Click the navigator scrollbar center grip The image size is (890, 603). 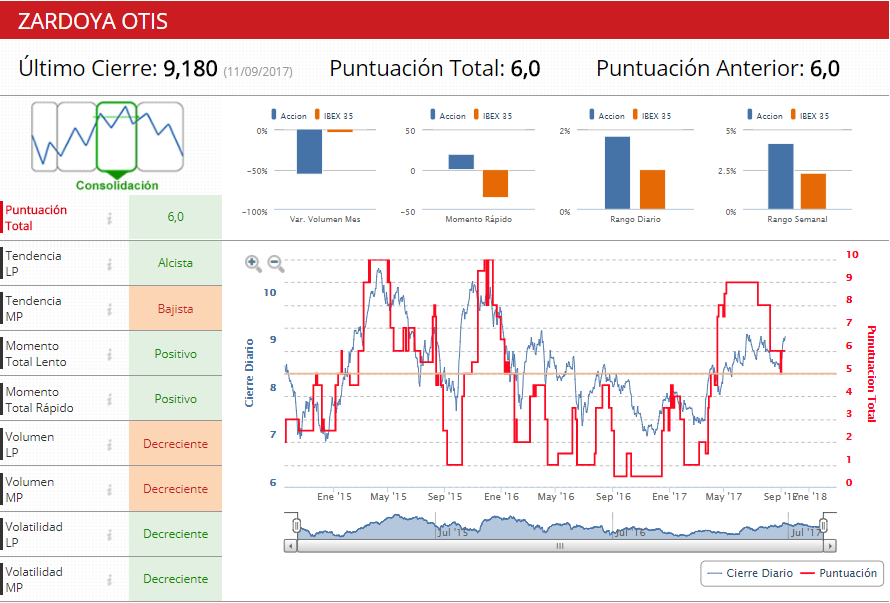560,546
